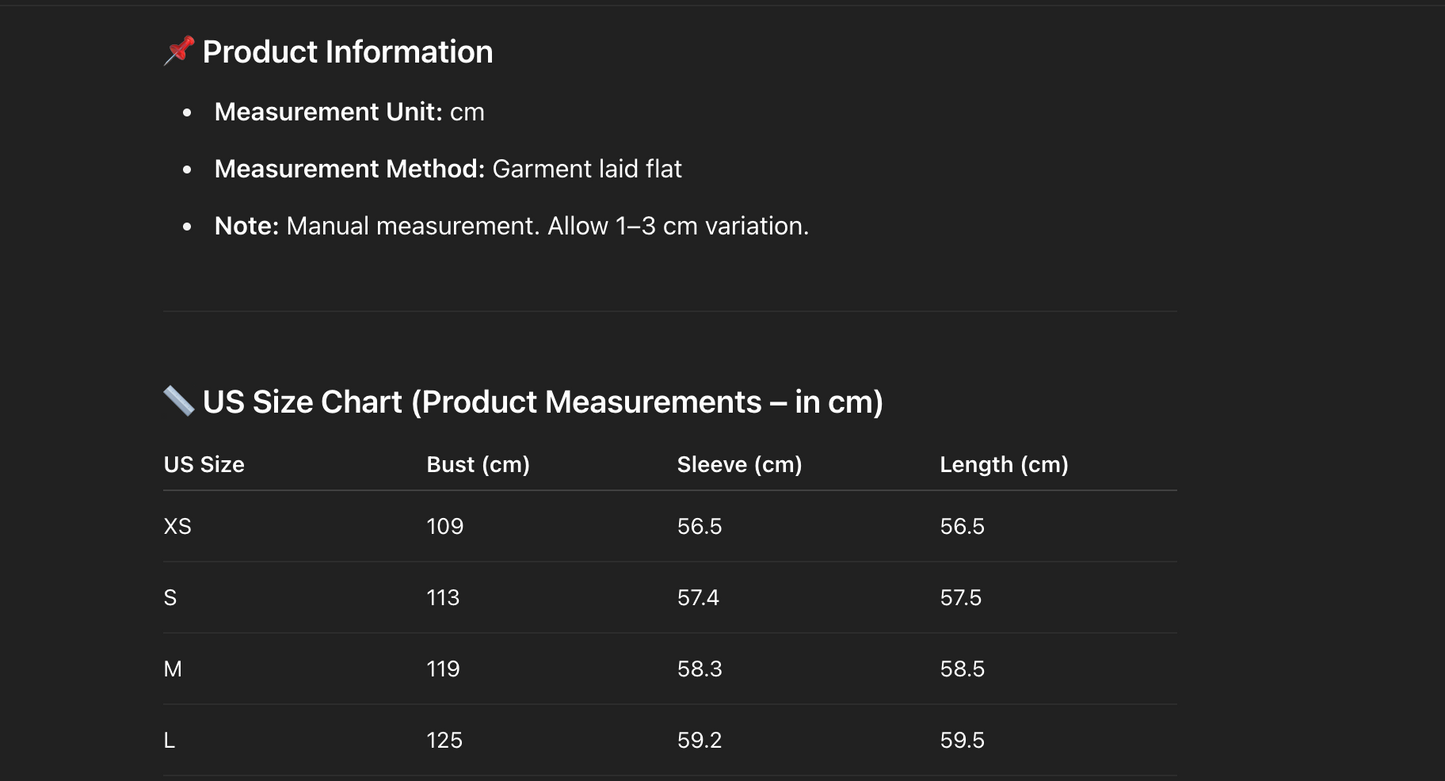The width and height of the screenshot is (1445, 781).
Task: Click the Note label in the list
Action: click(x=246, y=226)
